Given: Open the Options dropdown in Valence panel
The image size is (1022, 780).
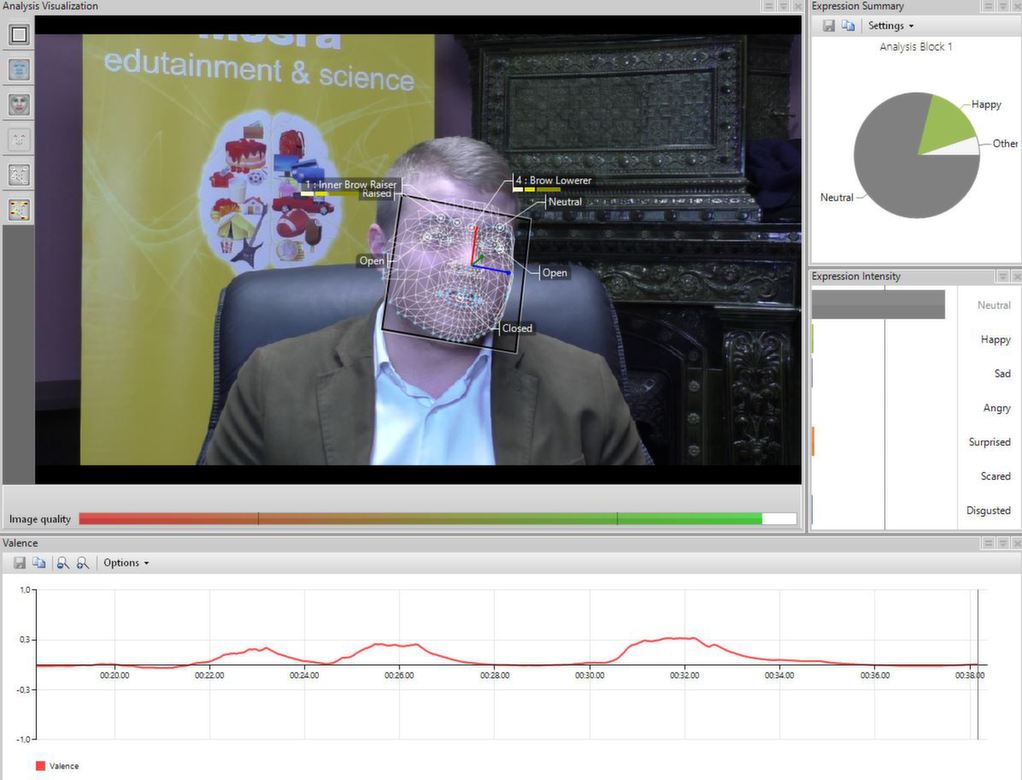Looking at the screenshot, I should (126, 563).
